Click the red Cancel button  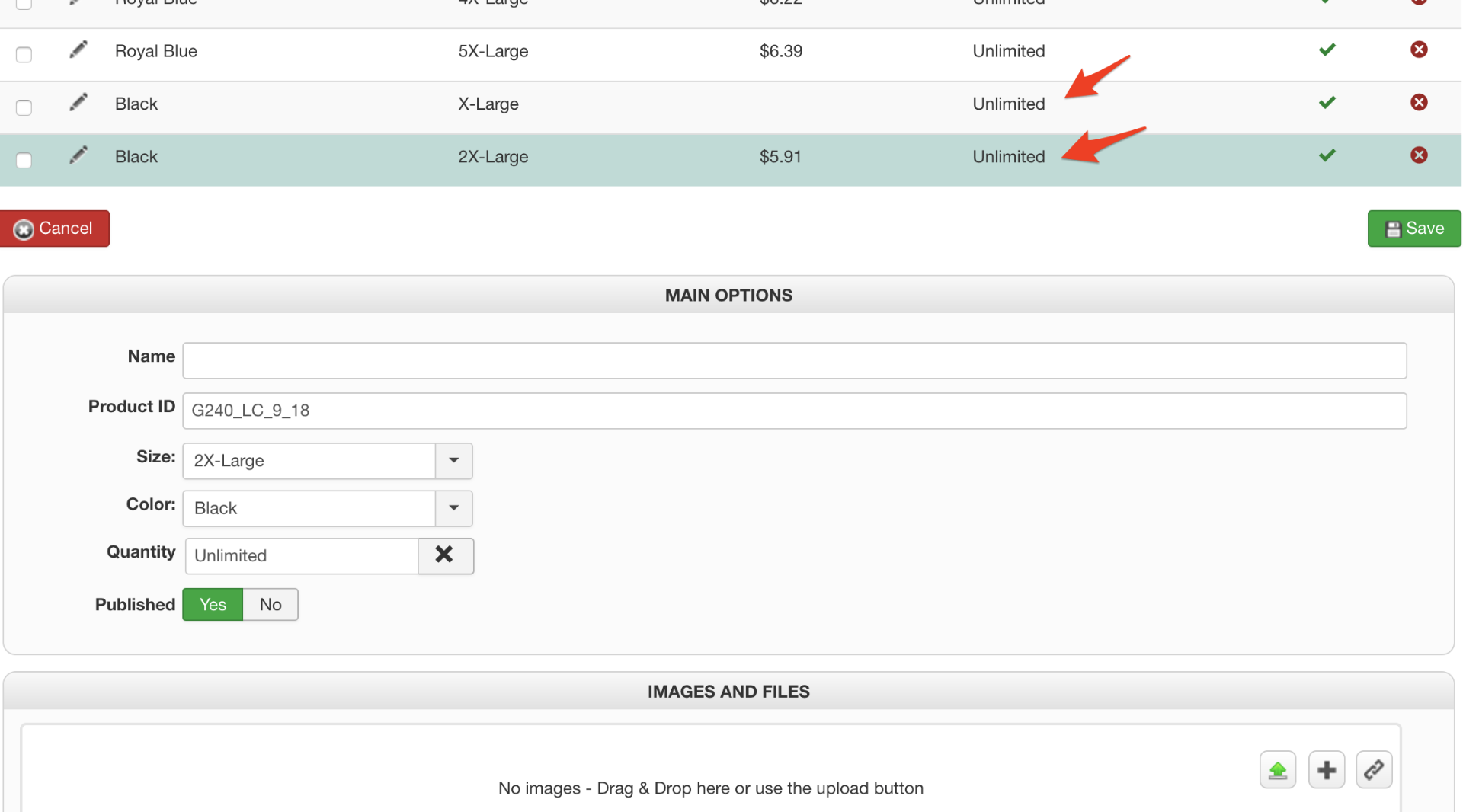(x=55, y=229)
